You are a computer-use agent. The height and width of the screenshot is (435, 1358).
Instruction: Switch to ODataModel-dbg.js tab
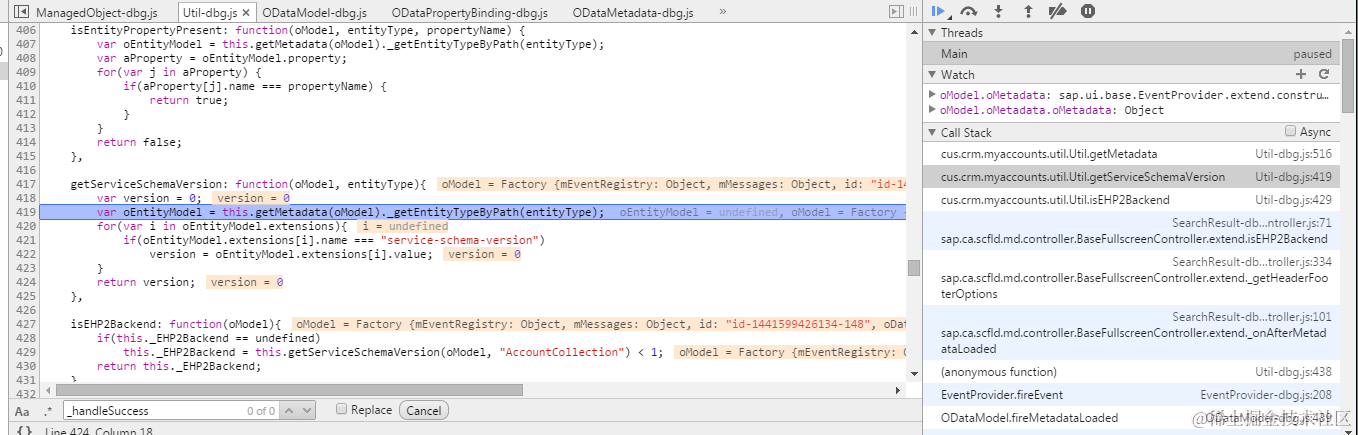click(314, 13)
